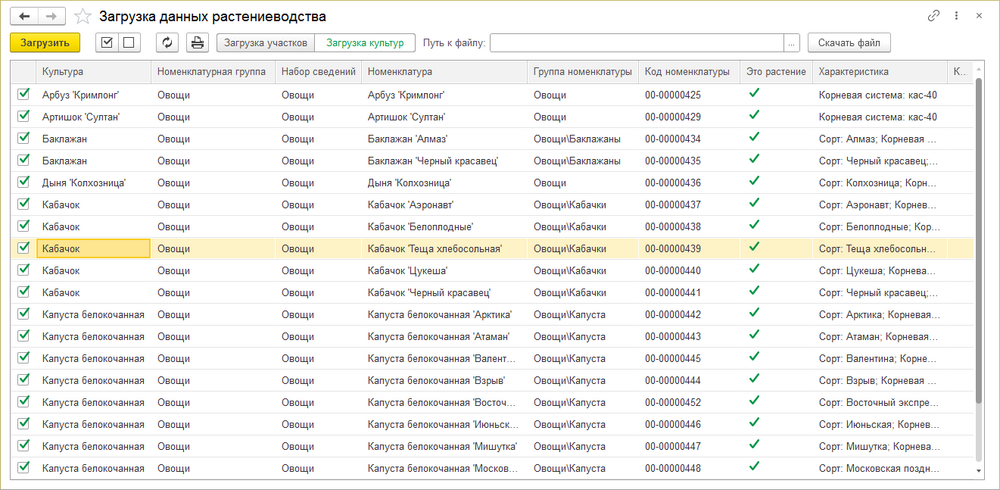Select cell Кабачок 'Черный красавец' in Номенклатура

coord(445,292)
